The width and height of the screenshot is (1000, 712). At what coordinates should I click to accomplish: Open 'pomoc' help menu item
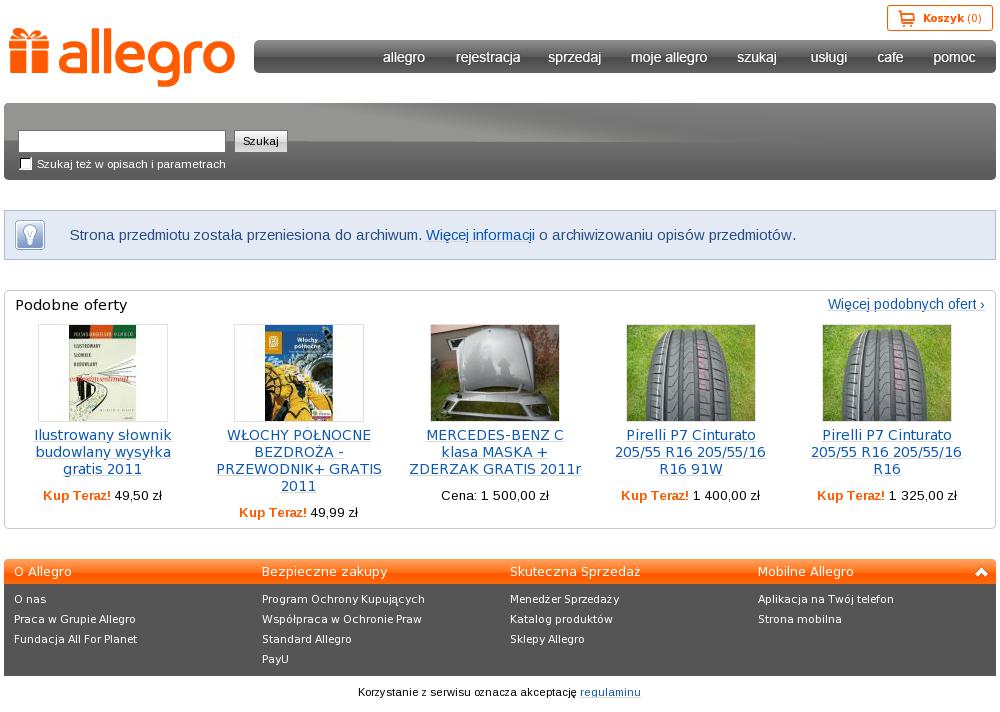click(x=954, y=57)
